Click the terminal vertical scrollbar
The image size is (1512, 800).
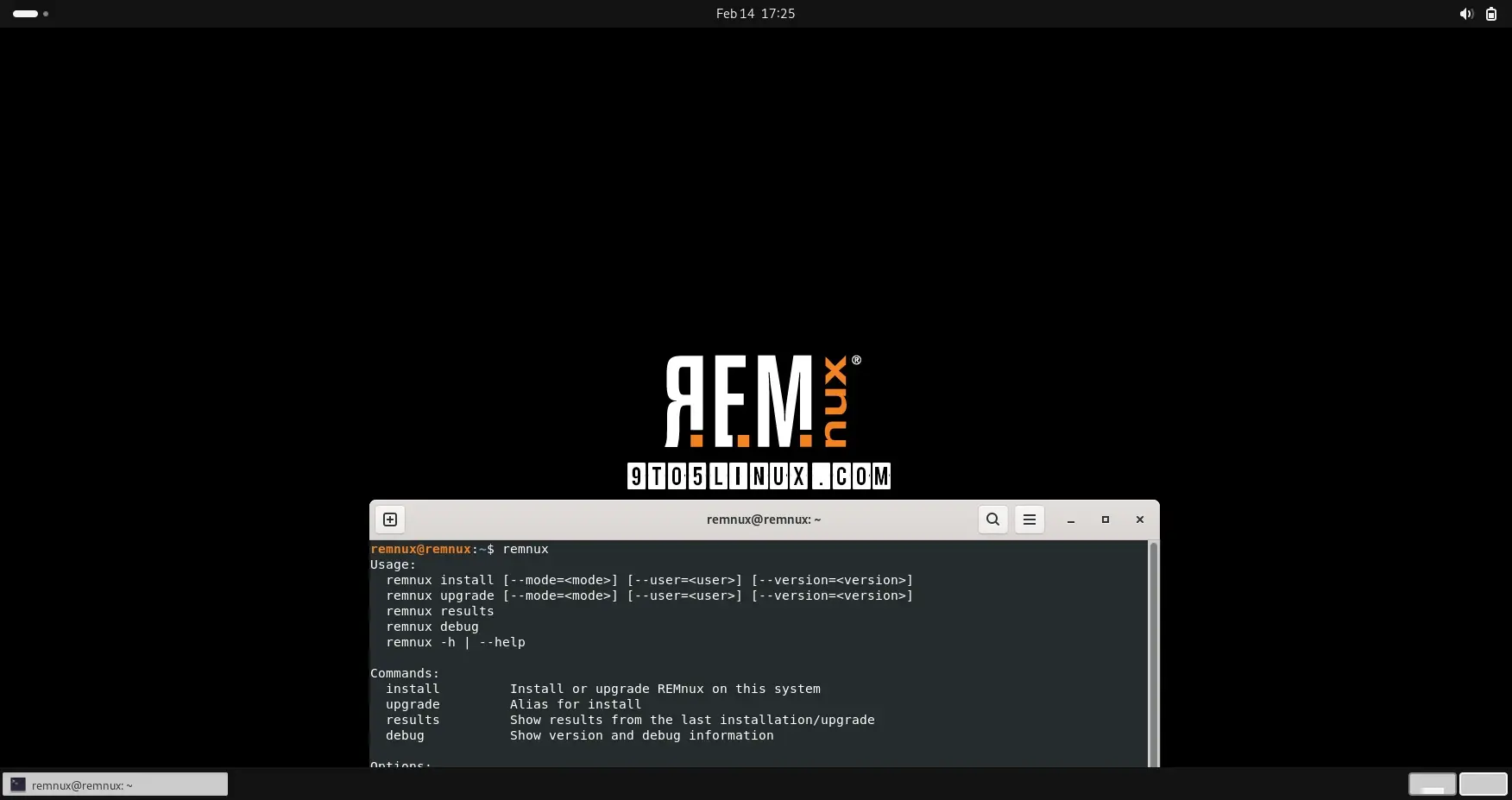pyautogui.click(x=1153, y=653)
